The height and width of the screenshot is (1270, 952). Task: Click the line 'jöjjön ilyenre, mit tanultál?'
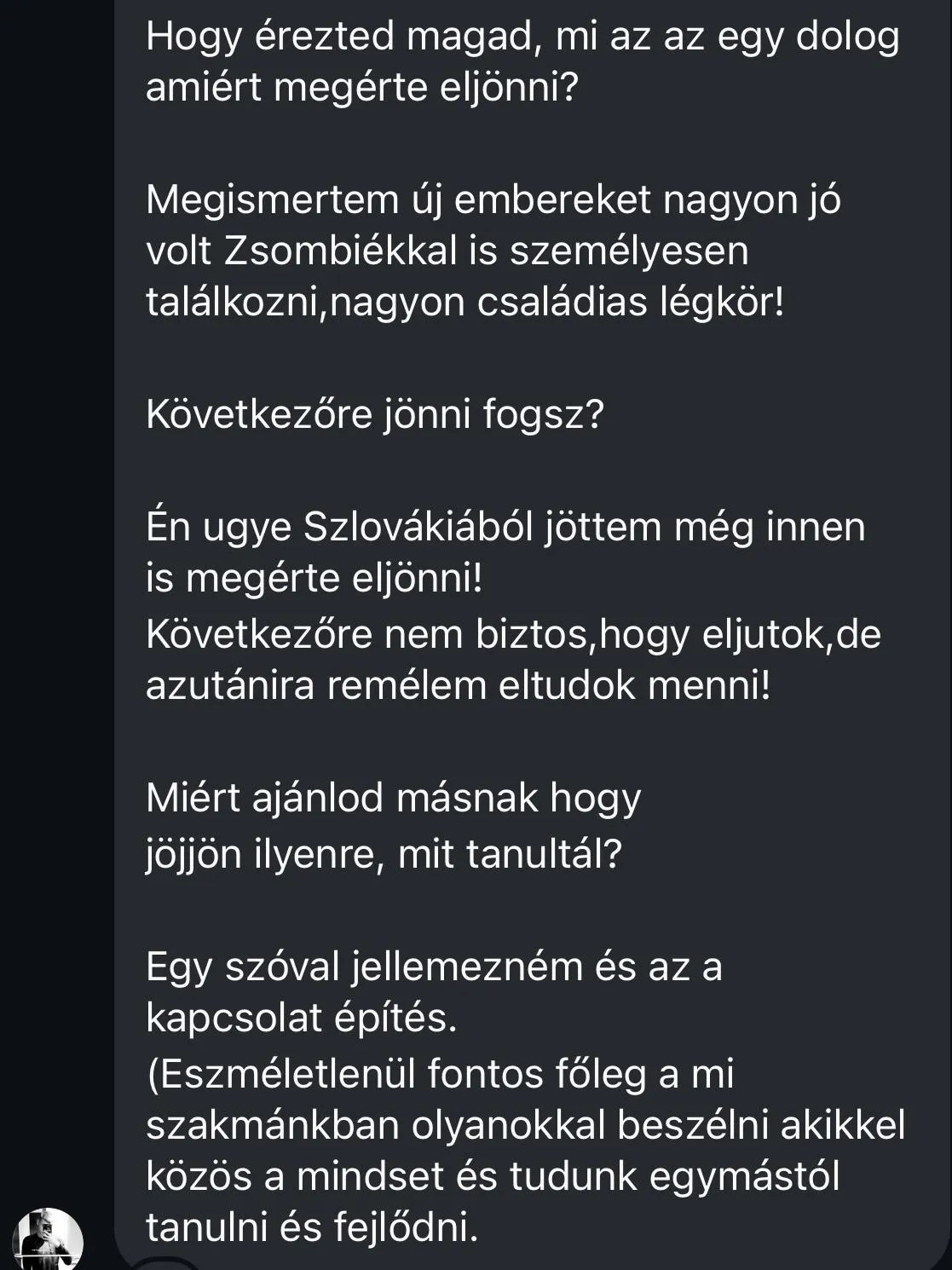(x=384, y=853)
